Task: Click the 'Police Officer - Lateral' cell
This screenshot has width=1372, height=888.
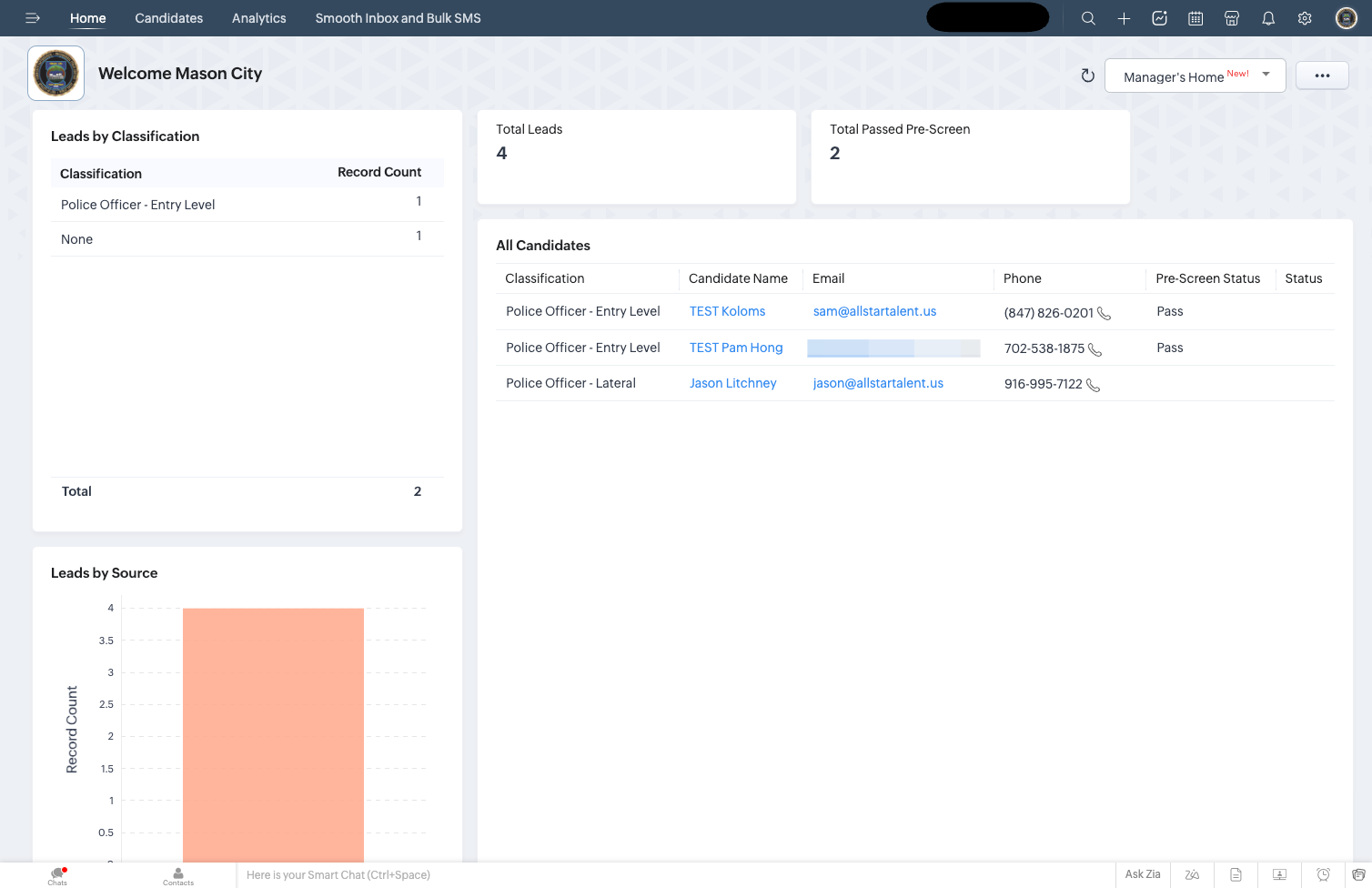Action: (x=570, y=383)
